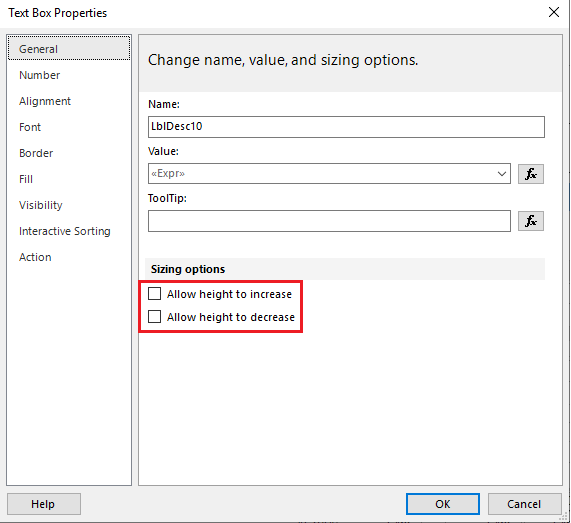
Task: Show the Border page
Action: point(36,153)
